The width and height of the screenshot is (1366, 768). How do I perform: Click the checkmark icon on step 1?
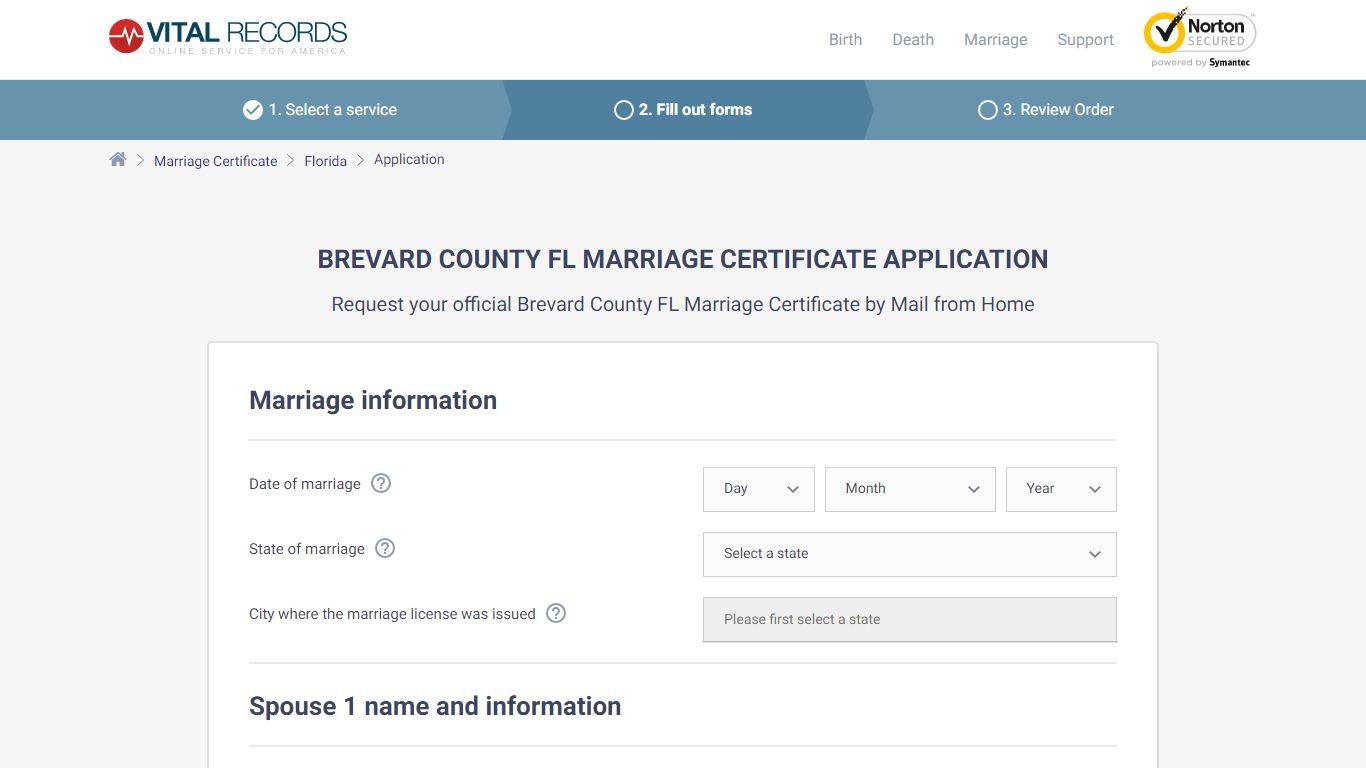253,110
